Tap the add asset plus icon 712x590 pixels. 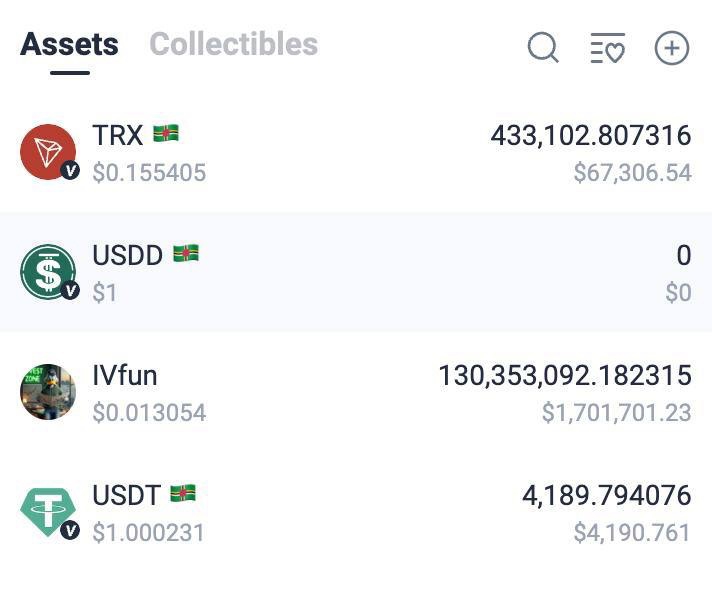[671, 47]
